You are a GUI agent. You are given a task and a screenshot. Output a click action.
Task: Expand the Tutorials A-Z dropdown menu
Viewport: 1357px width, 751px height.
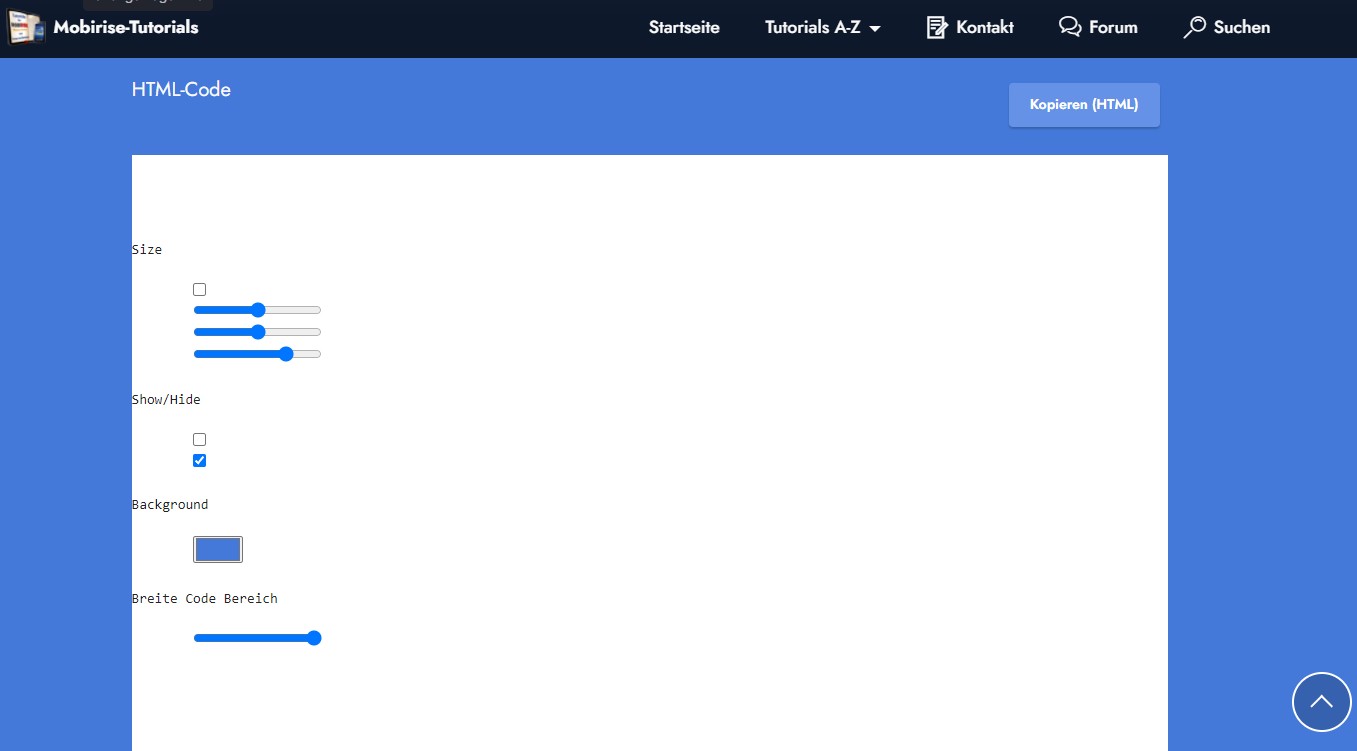point(823,28)
